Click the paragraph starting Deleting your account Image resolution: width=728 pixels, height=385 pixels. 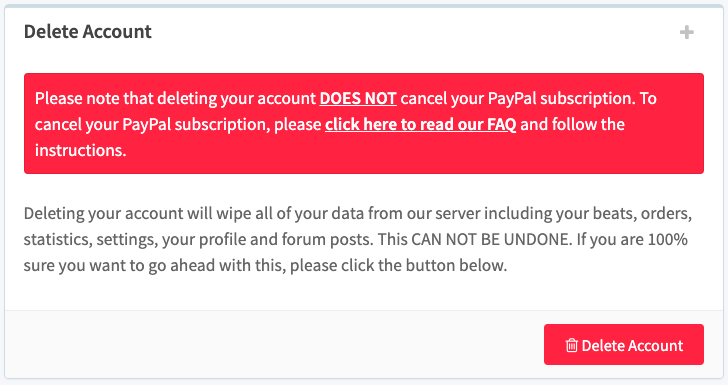coord(358,239)
